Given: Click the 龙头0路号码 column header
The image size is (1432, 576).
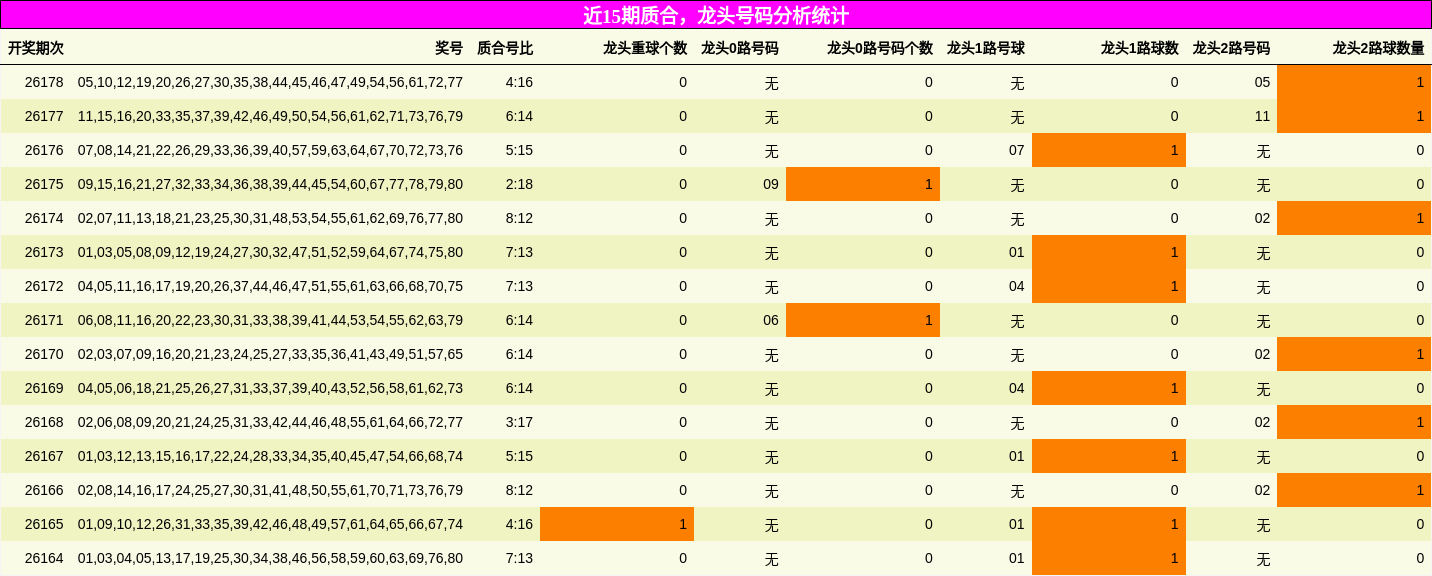Looking at the screenshot, I should click(740, 48).
